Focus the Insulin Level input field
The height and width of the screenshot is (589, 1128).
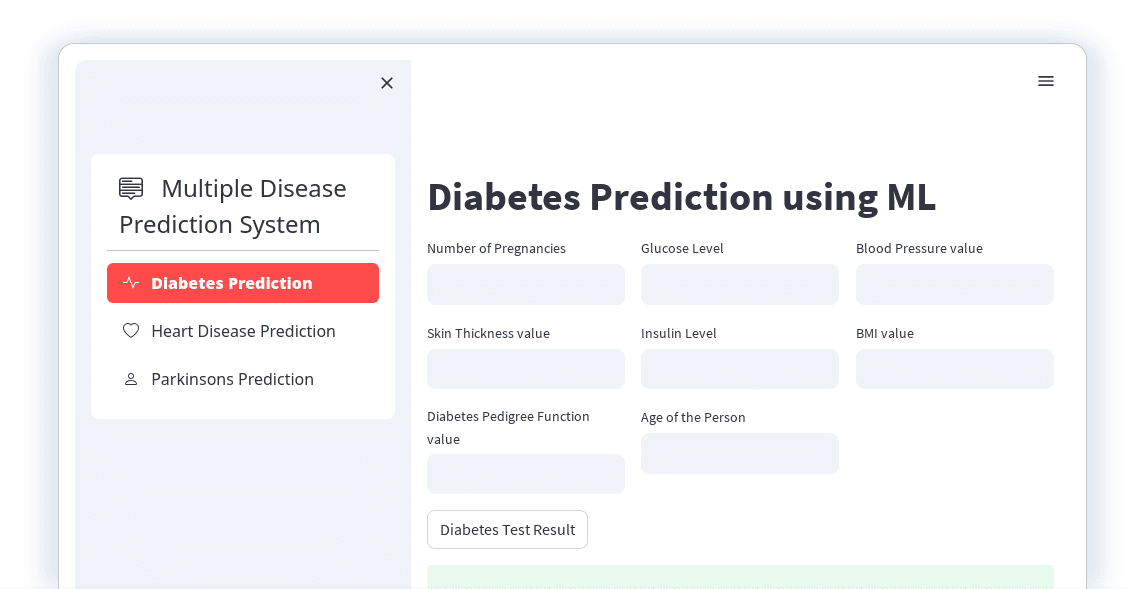coord(740,369)
